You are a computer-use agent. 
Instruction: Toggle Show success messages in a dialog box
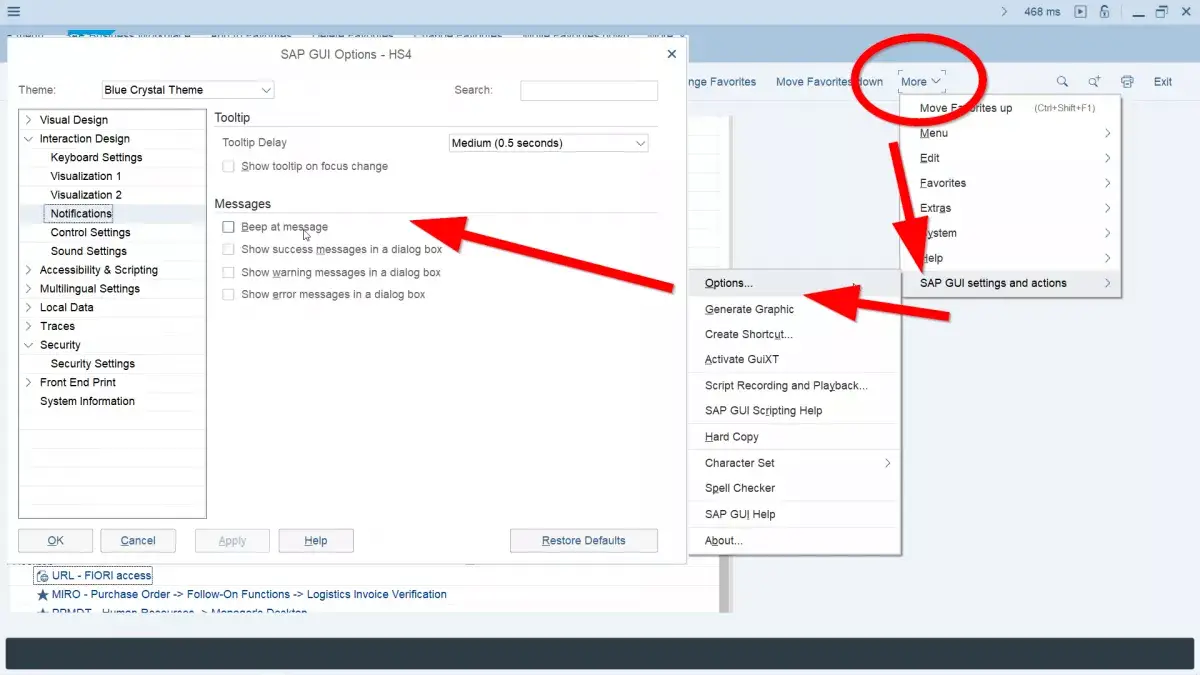229,250
